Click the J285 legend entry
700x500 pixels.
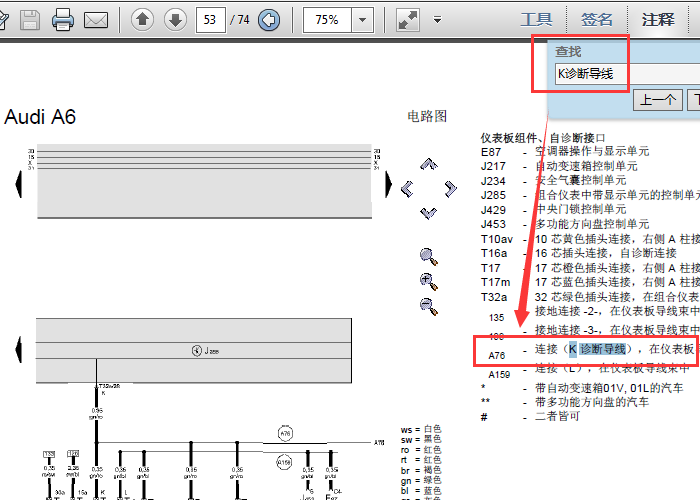point(590,195)
